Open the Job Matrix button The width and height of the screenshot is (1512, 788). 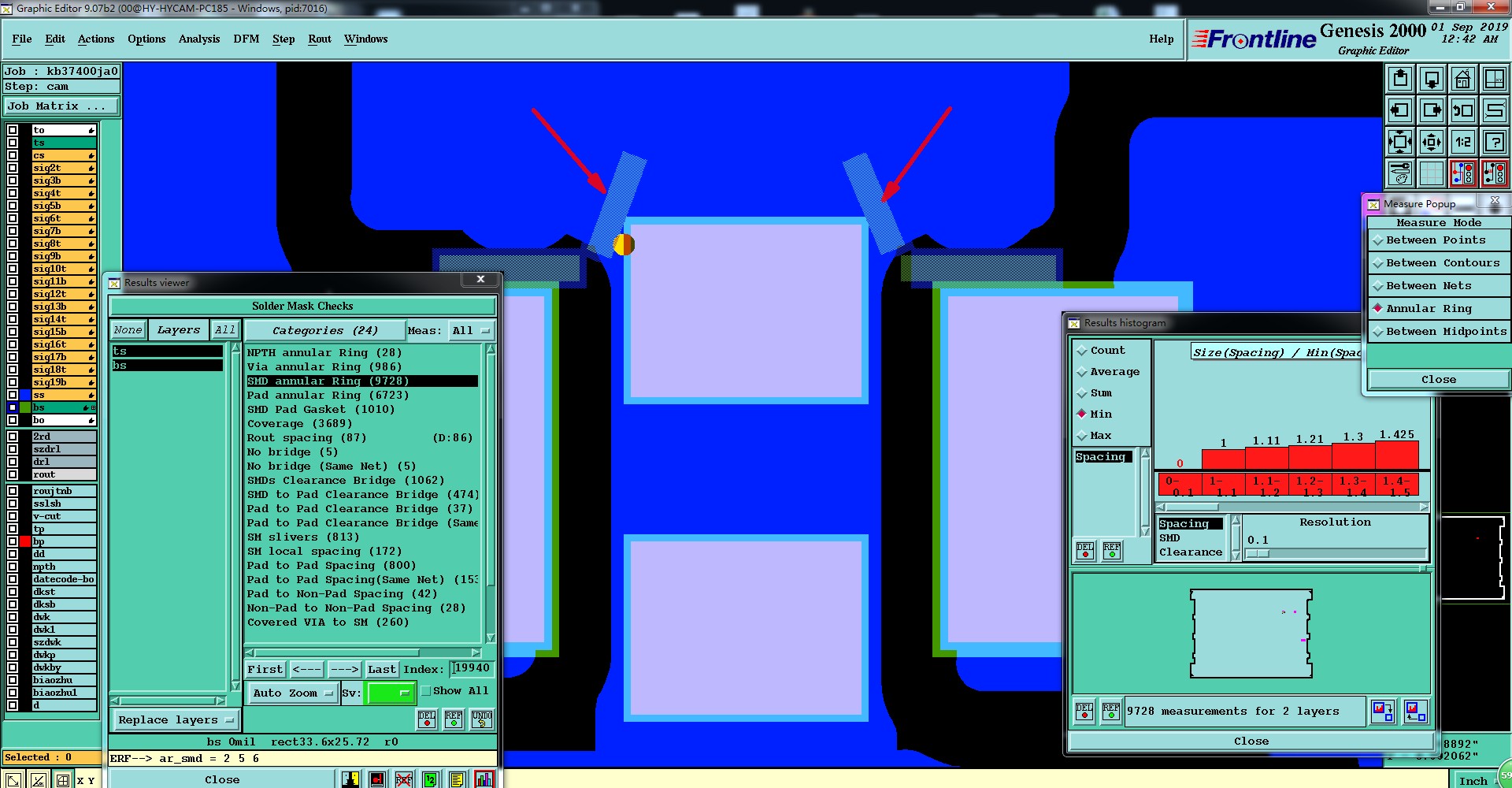[61, 106]
